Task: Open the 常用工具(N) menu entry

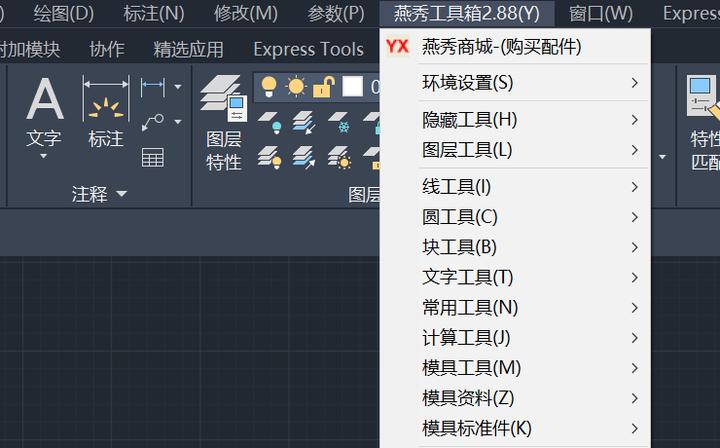Action: pyautogui.click(x=515, y=308)
